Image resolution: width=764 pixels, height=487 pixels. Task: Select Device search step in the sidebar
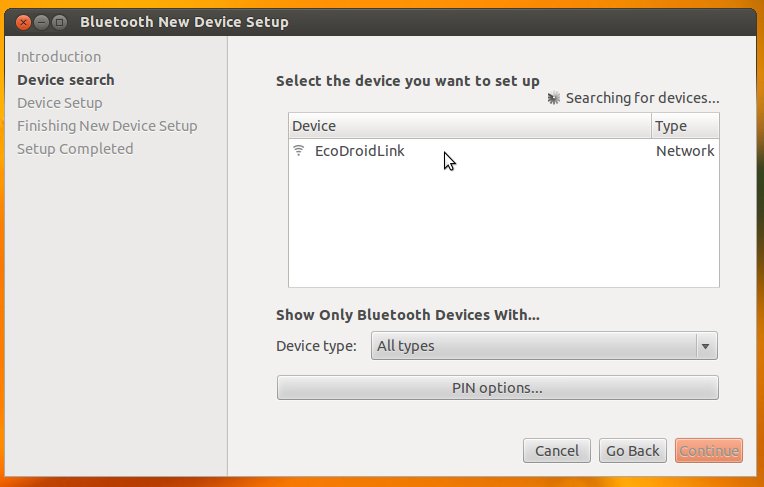(66, 80)
